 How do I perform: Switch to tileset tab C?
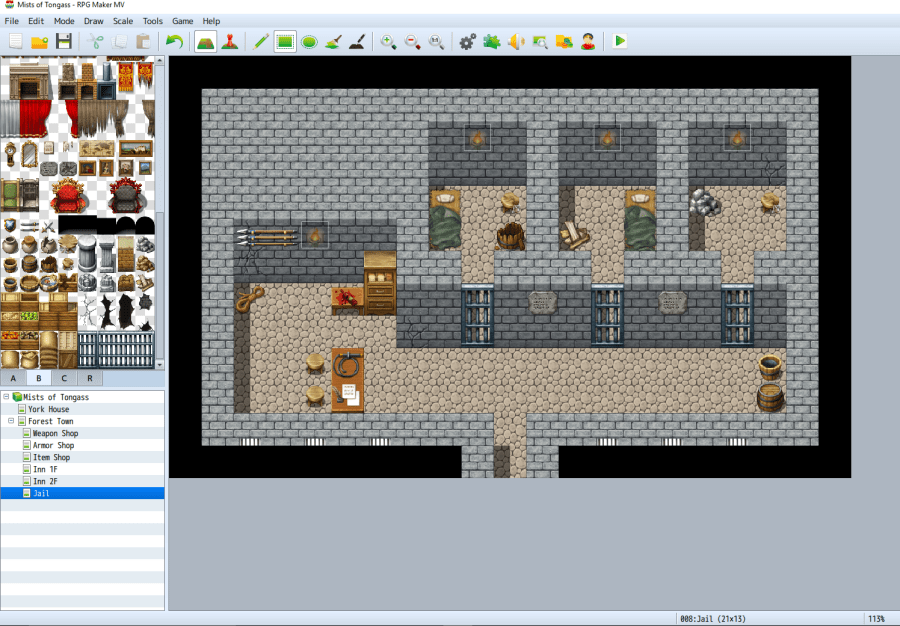click(64, 378)
